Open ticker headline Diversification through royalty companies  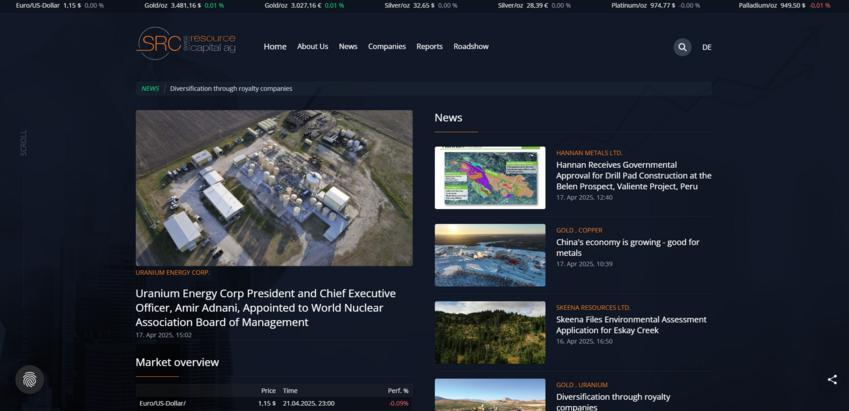point(231,88)
